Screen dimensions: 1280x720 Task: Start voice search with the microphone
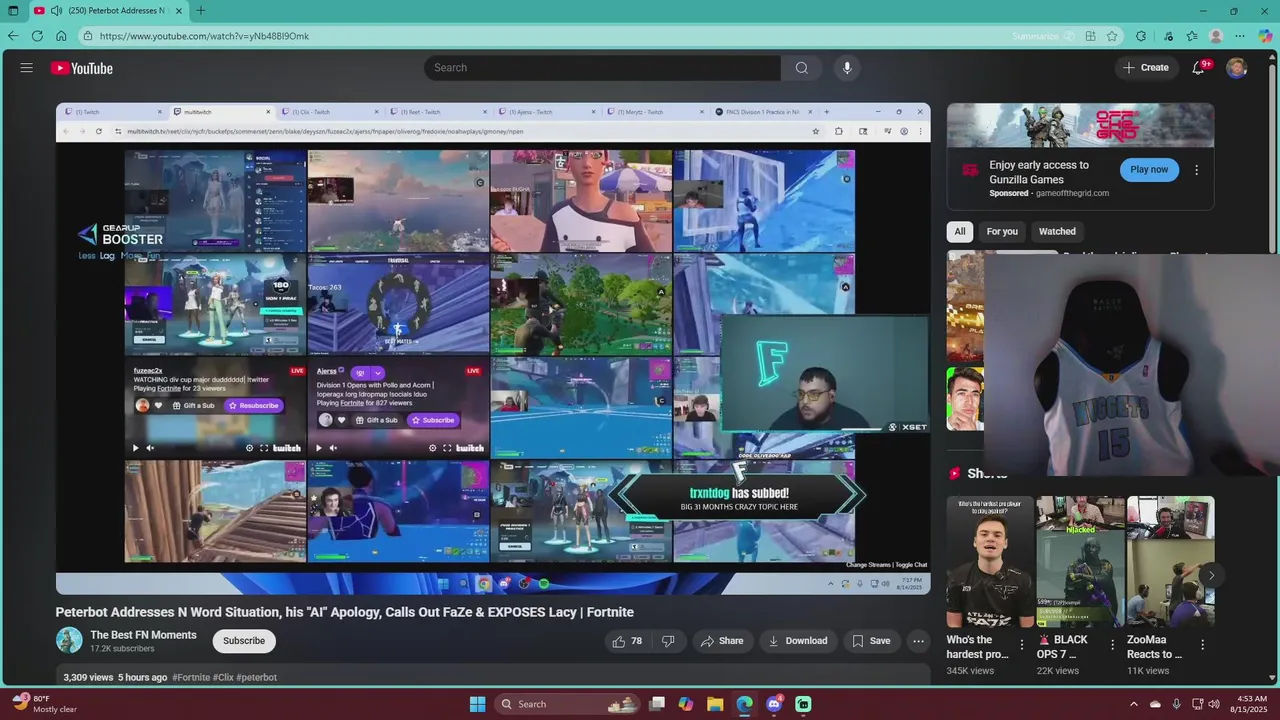[x=847, y=68]
